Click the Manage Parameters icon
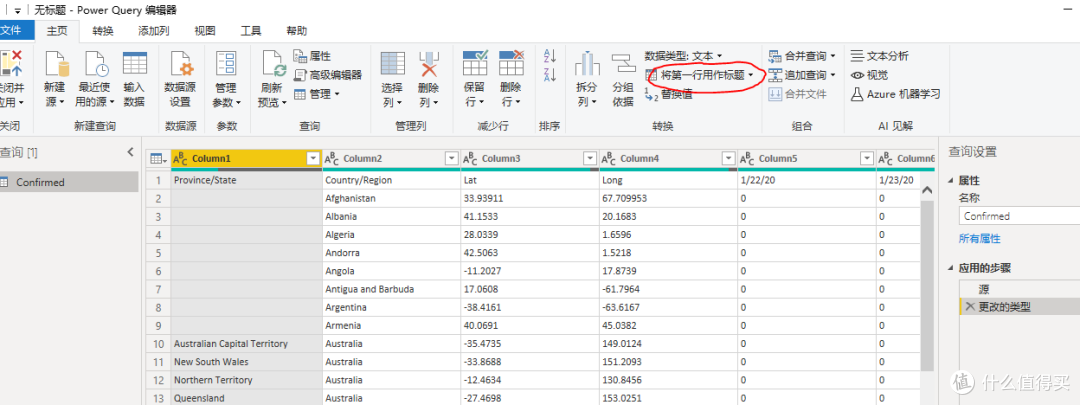The height and width of the screenshot is (405, 1080). point(225,63)
